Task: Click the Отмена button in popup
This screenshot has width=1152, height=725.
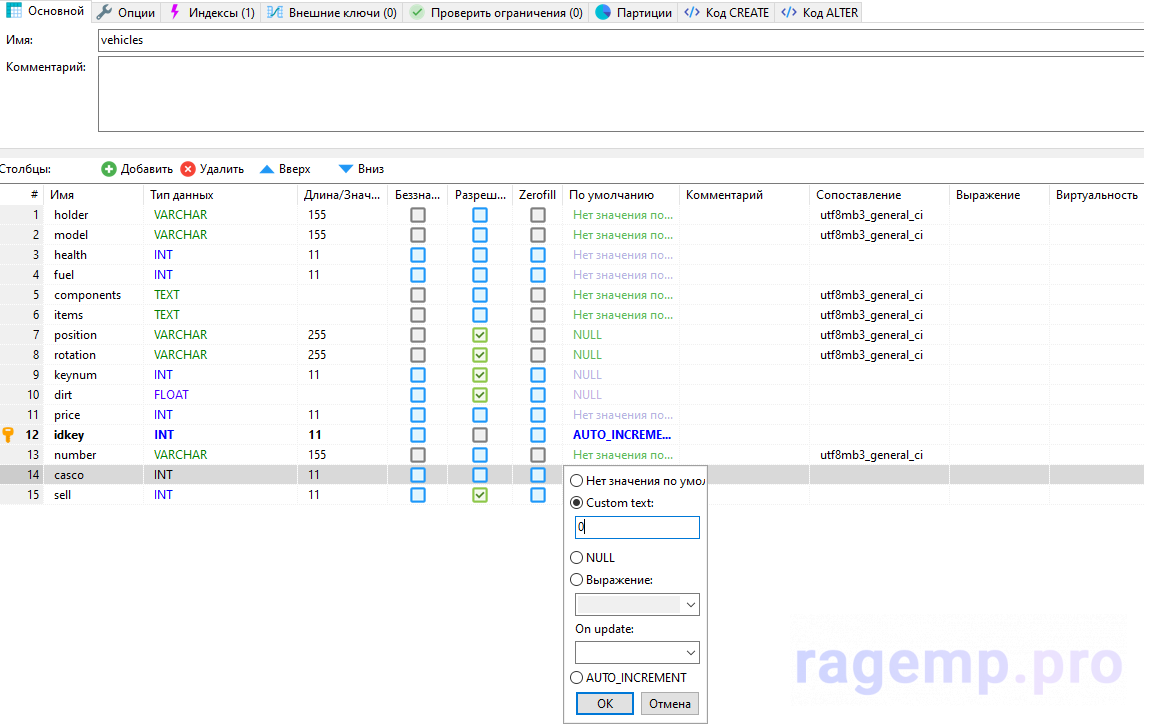Action: (669, 704)
